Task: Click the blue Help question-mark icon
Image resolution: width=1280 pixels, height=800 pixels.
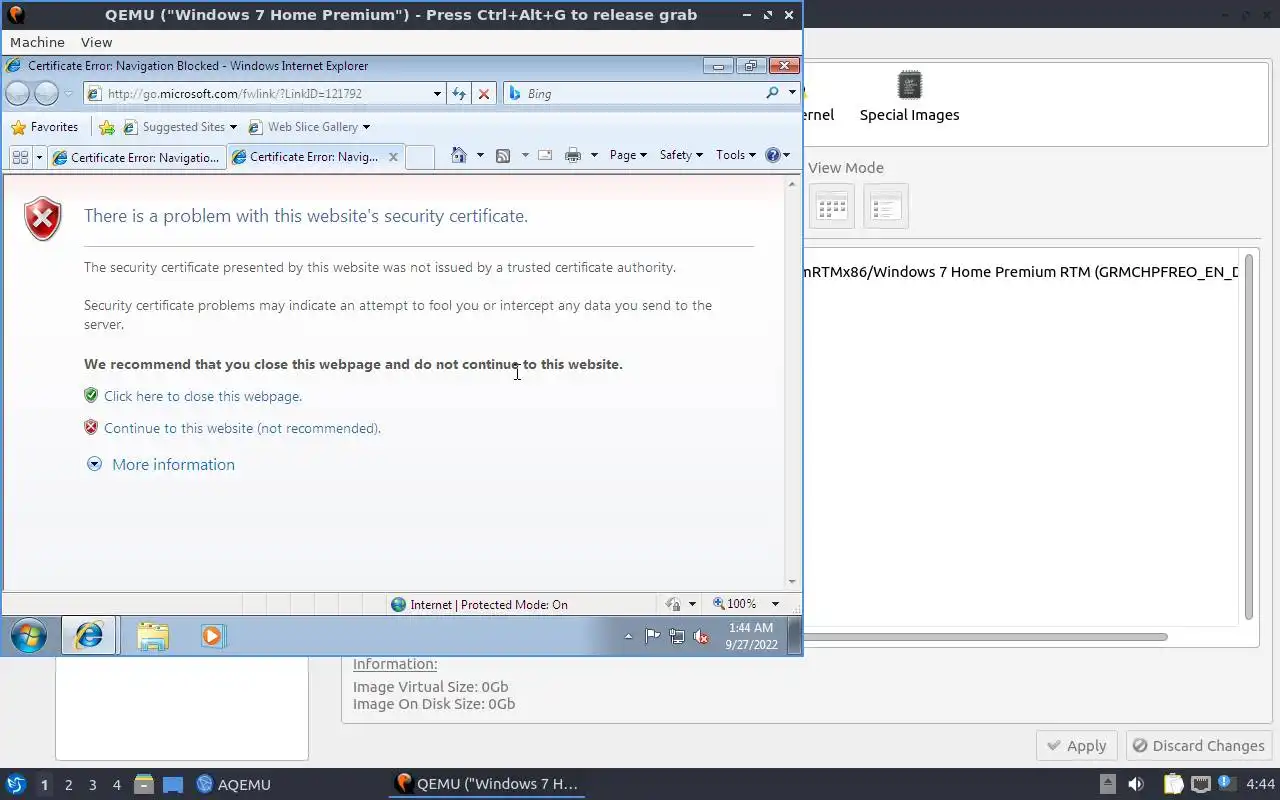Action: [772, 155]
